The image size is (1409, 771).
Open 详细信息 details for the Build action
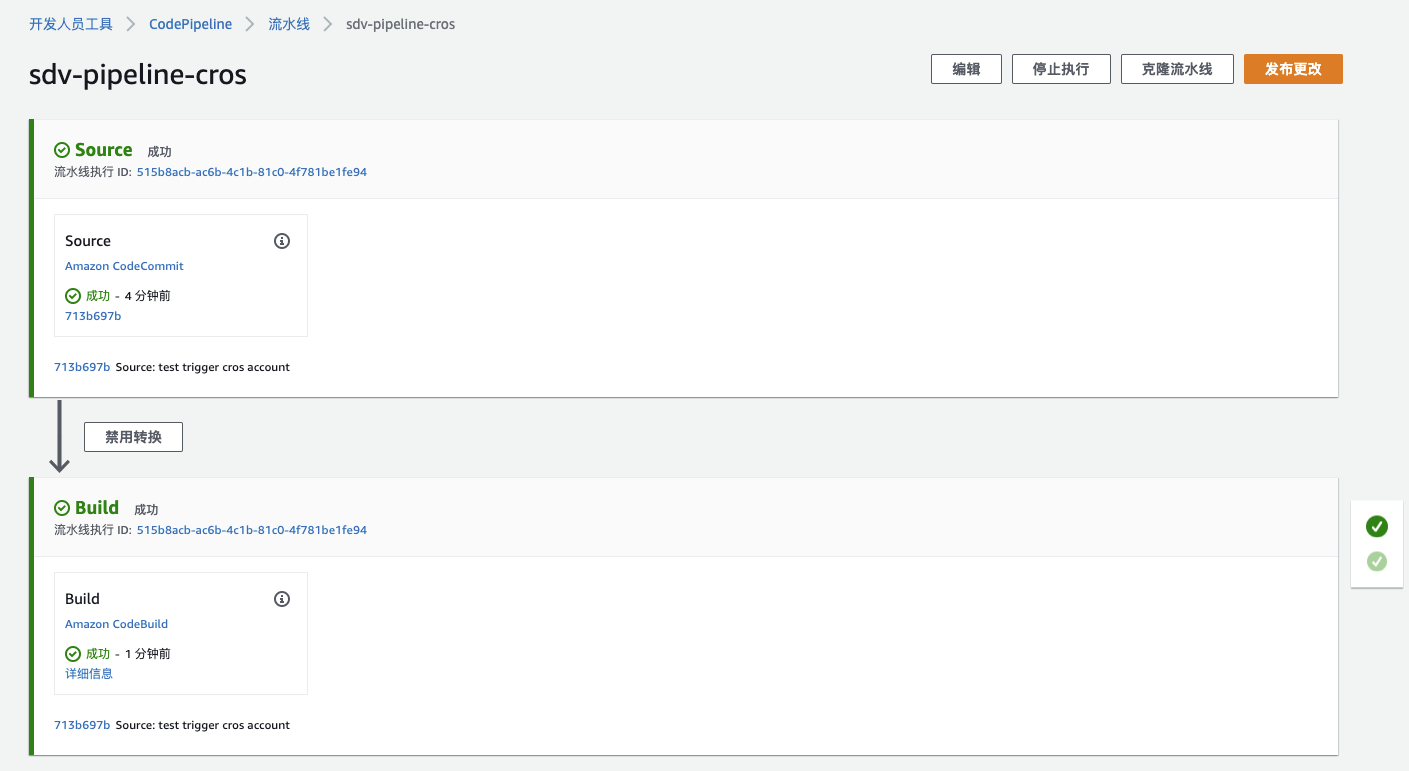point(89,674)
